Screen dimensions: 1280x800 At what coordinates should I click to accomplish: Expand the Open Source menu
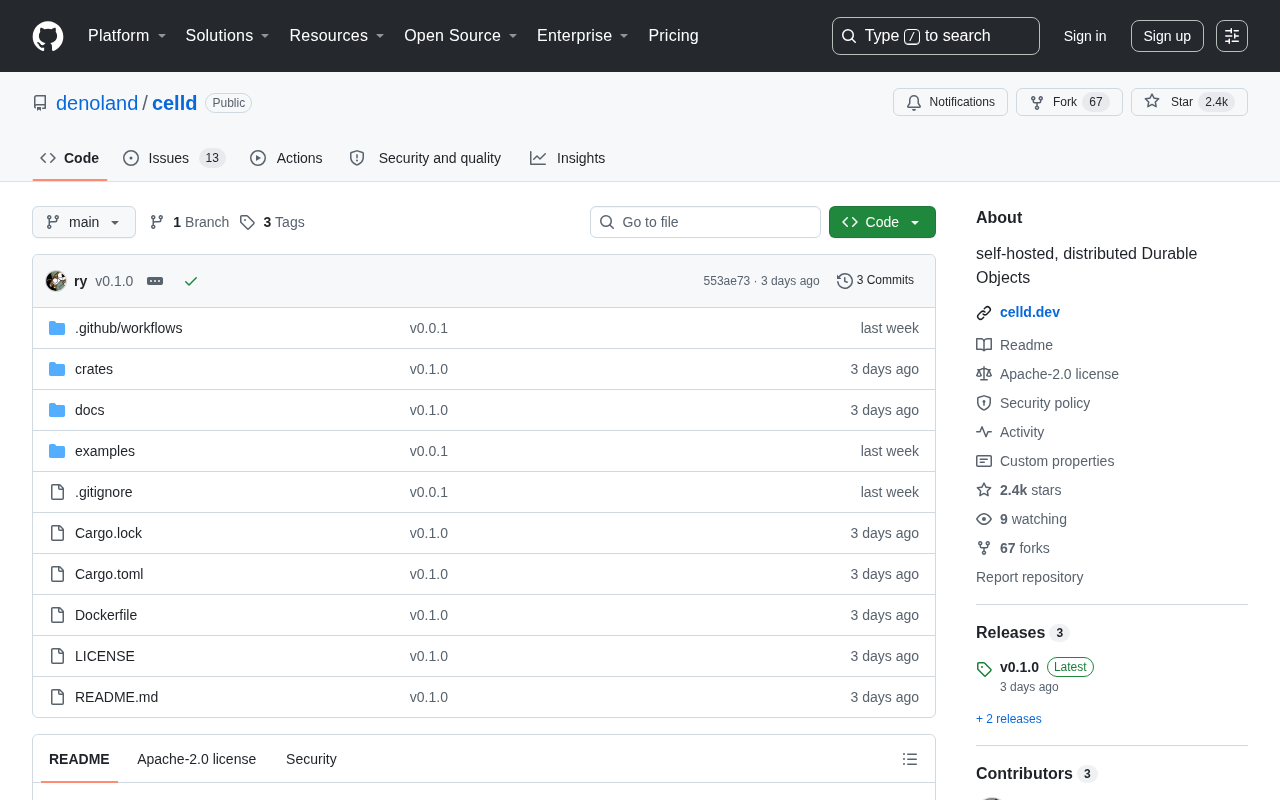(461, 36)
